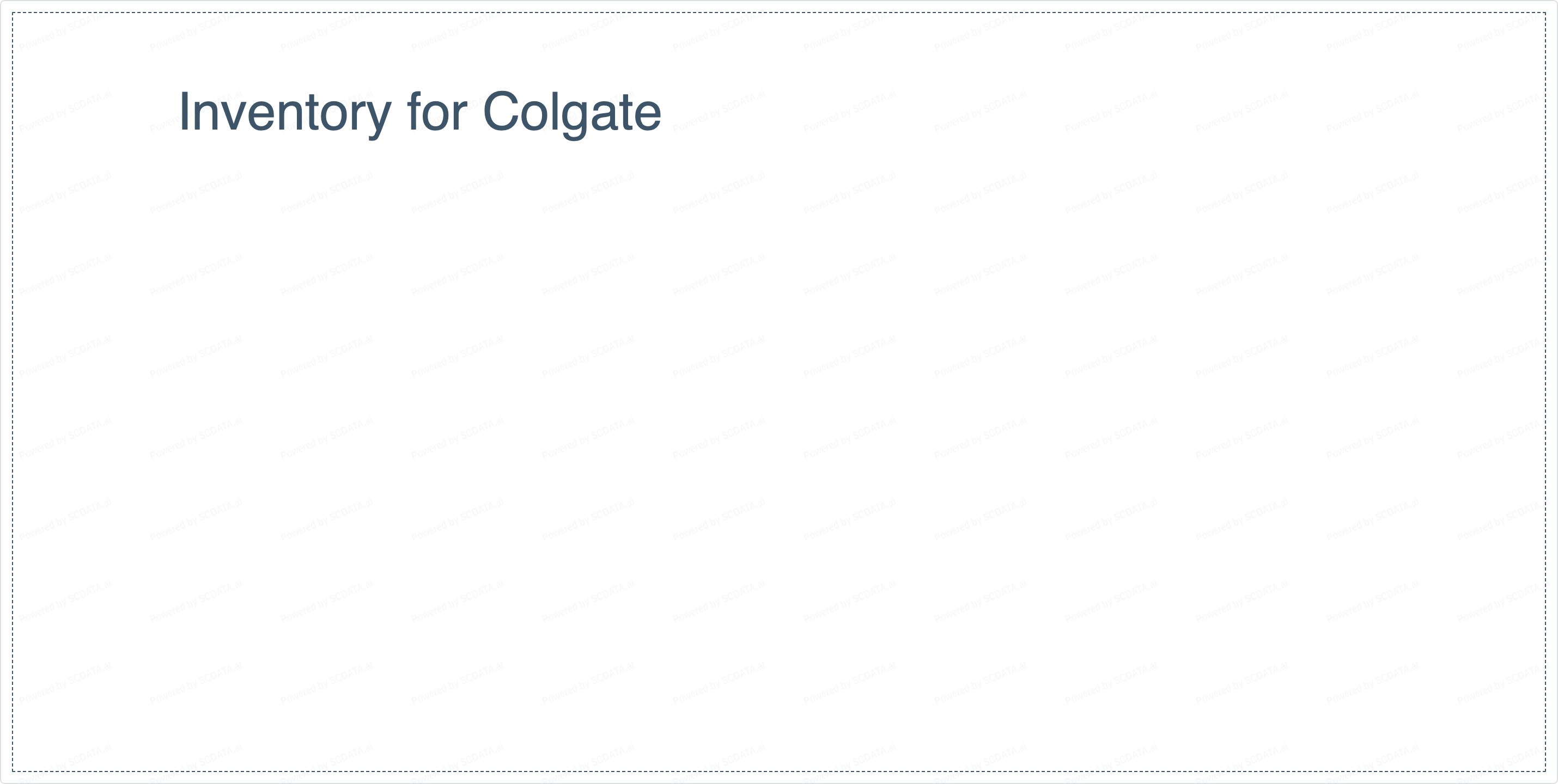Select the word "Colgate" in the heading
Viewport: 1558px width, 784px height.
[571, 112]
